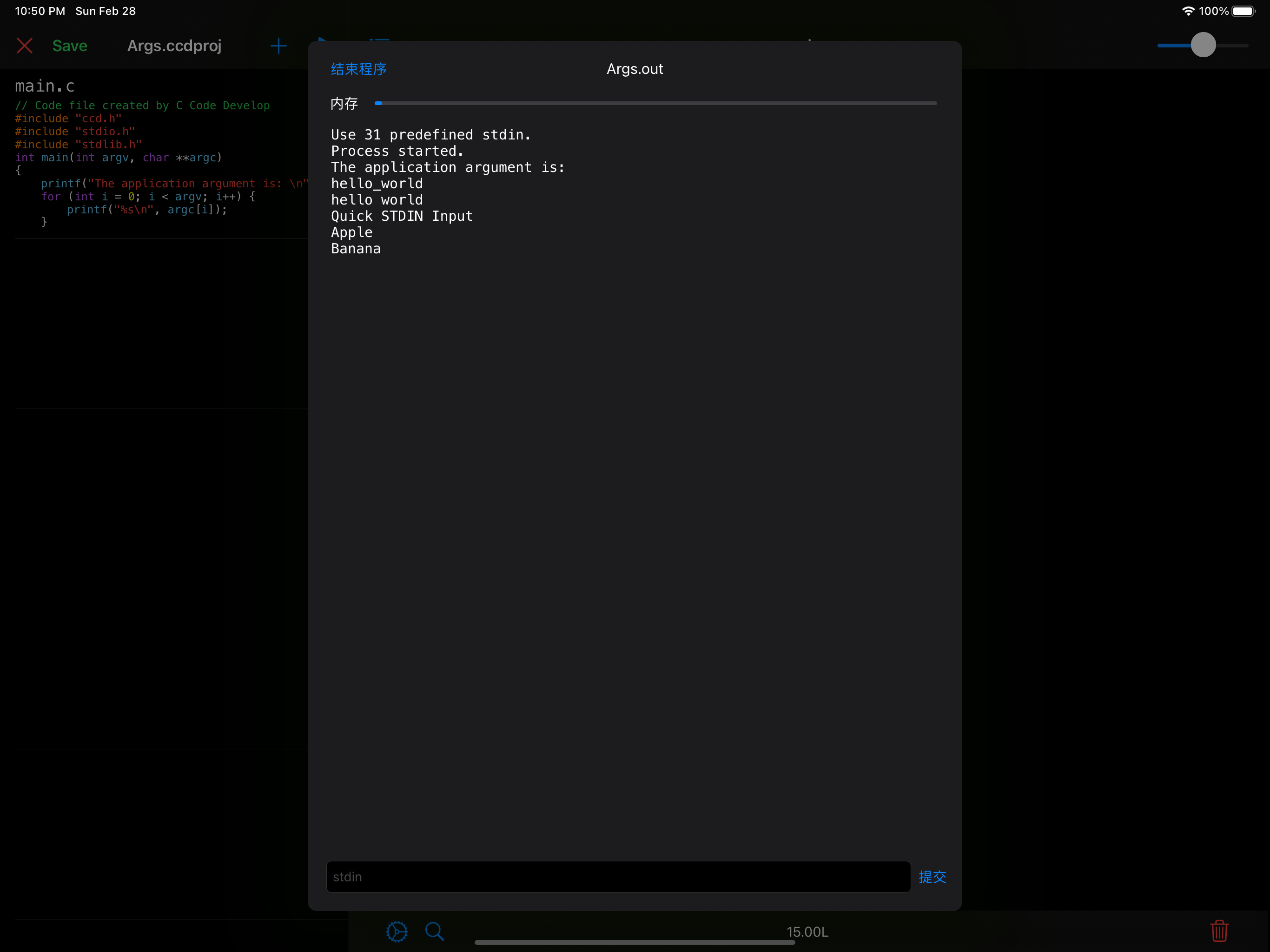
Task: Click the Wi-Fi status icon
Action: coord(1188,11)
